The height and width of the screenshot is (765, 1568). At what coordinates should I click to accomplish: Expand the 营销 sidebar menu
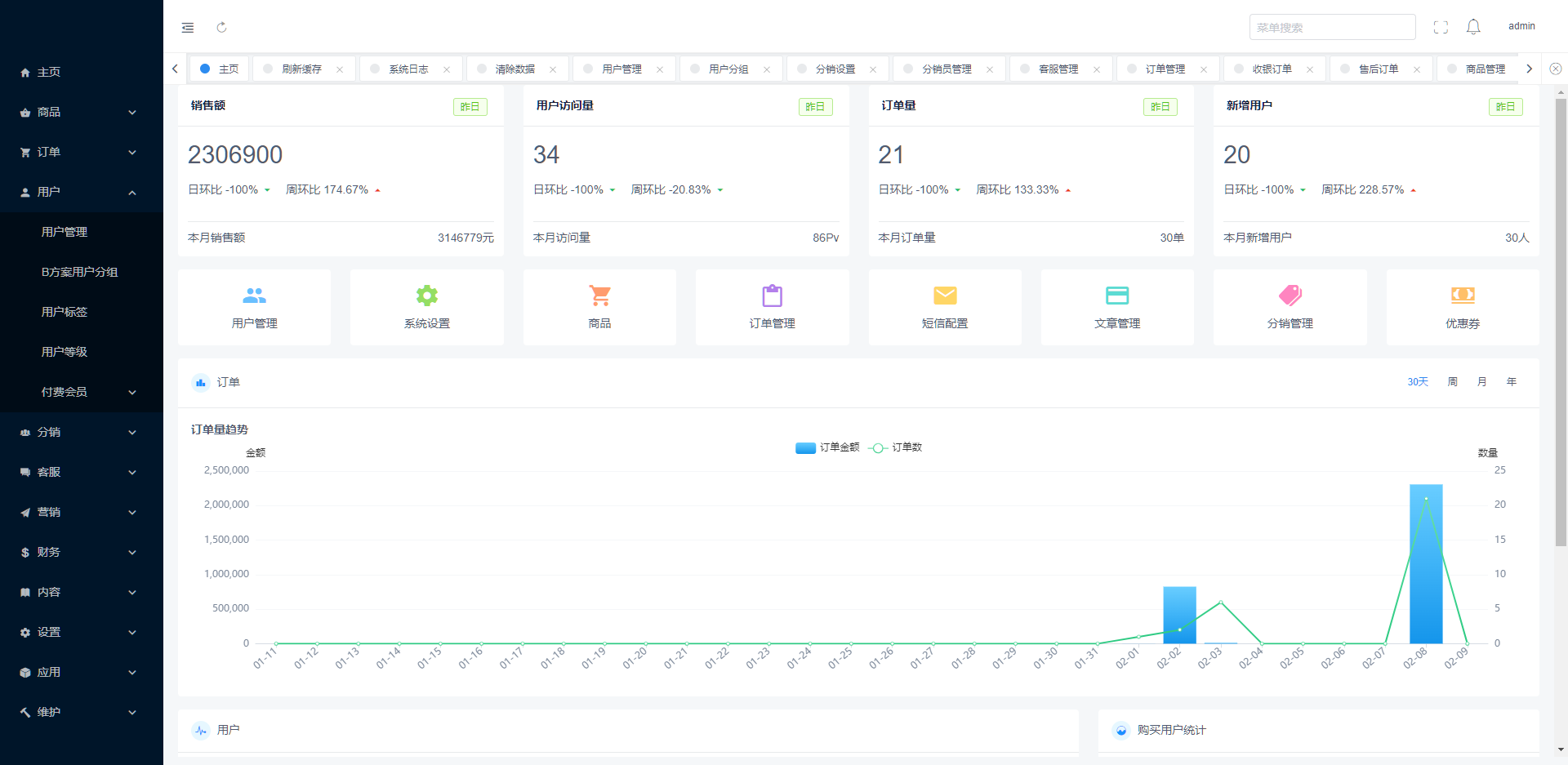click(x=82, y=512)
